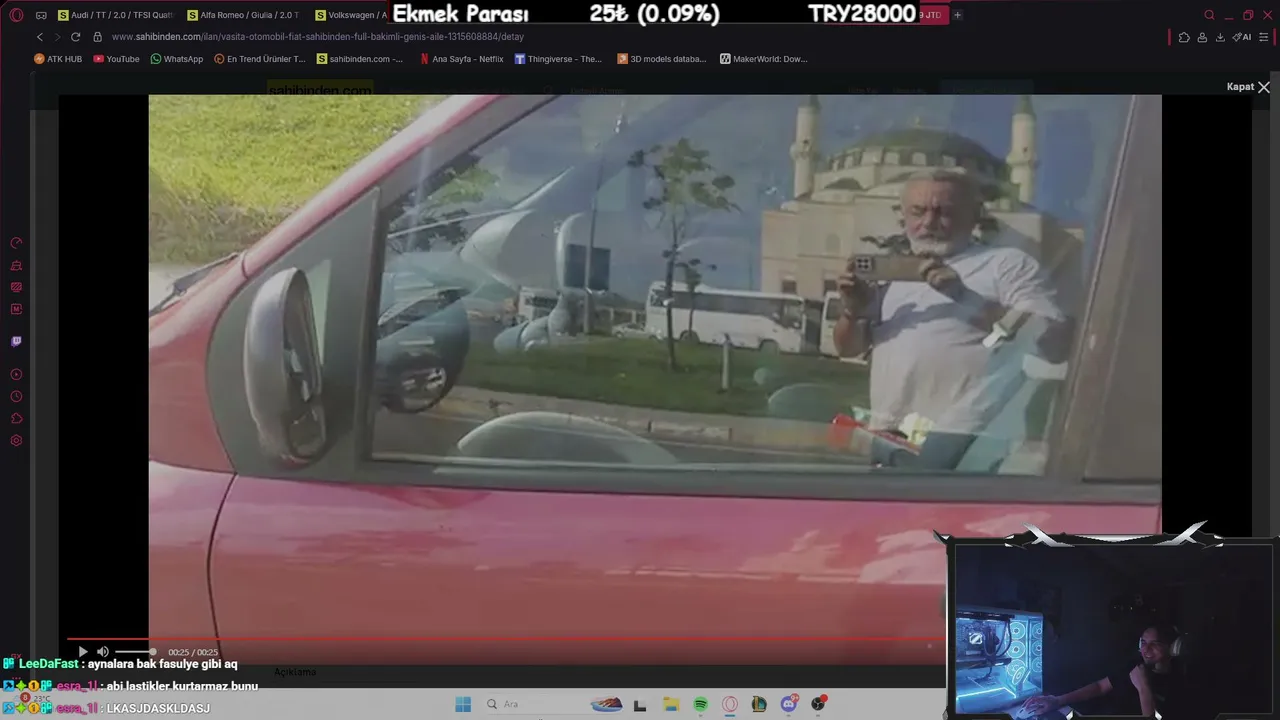
Task: Open Twitch panel in the sidebar
Action: pos(16,341)
